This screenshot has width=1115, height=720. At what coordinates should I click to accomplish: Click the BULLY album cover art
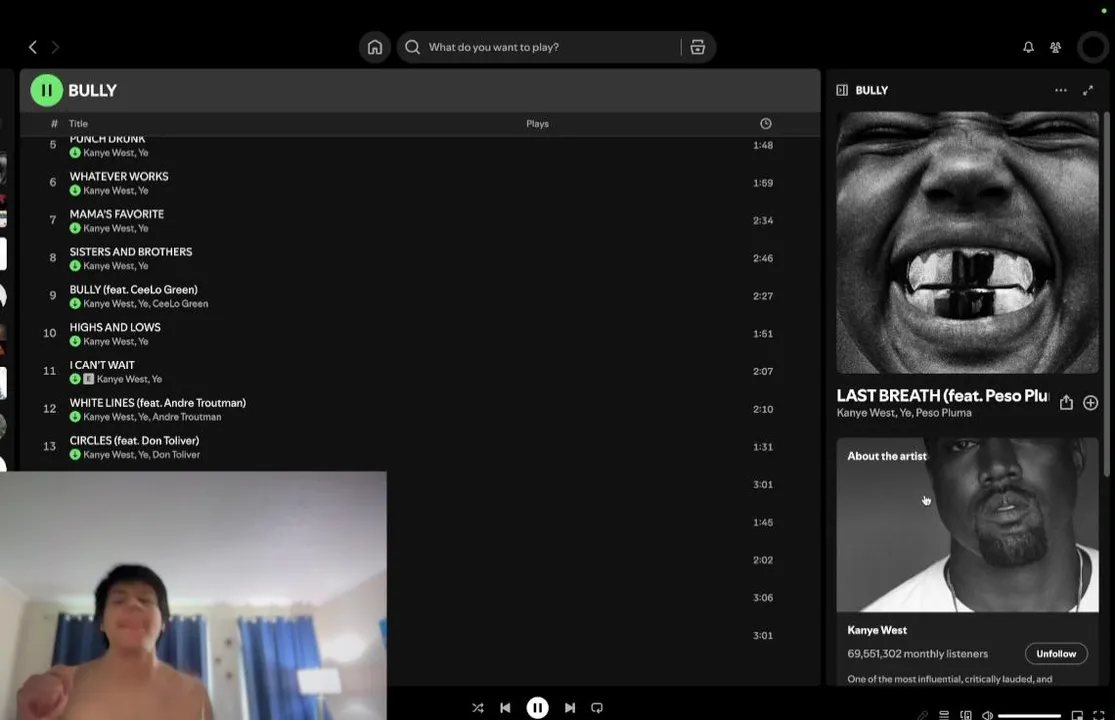tap(967, 242)
